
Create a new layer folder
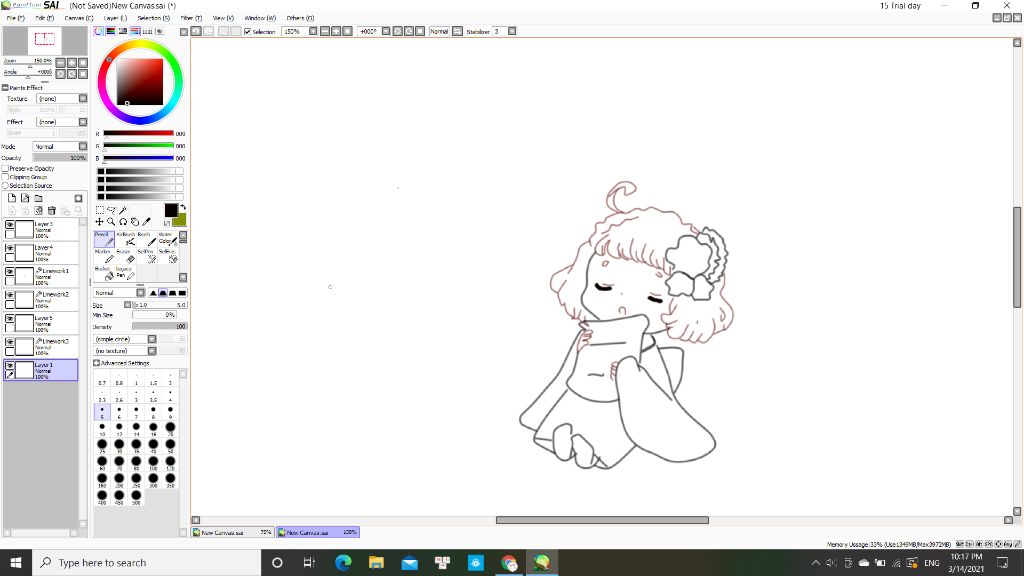click(39, 198)
